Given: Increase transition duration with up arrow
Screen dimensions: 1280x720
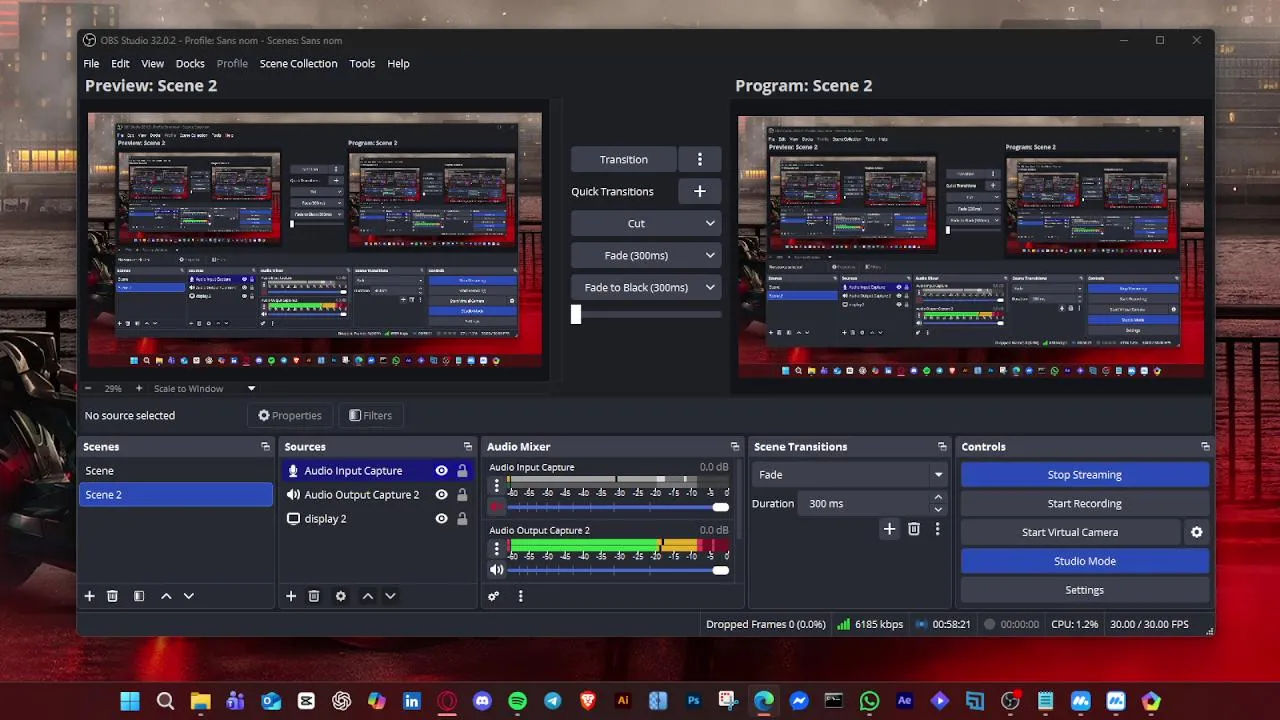Looking at the screenshot, I should [x=938, y=497].
